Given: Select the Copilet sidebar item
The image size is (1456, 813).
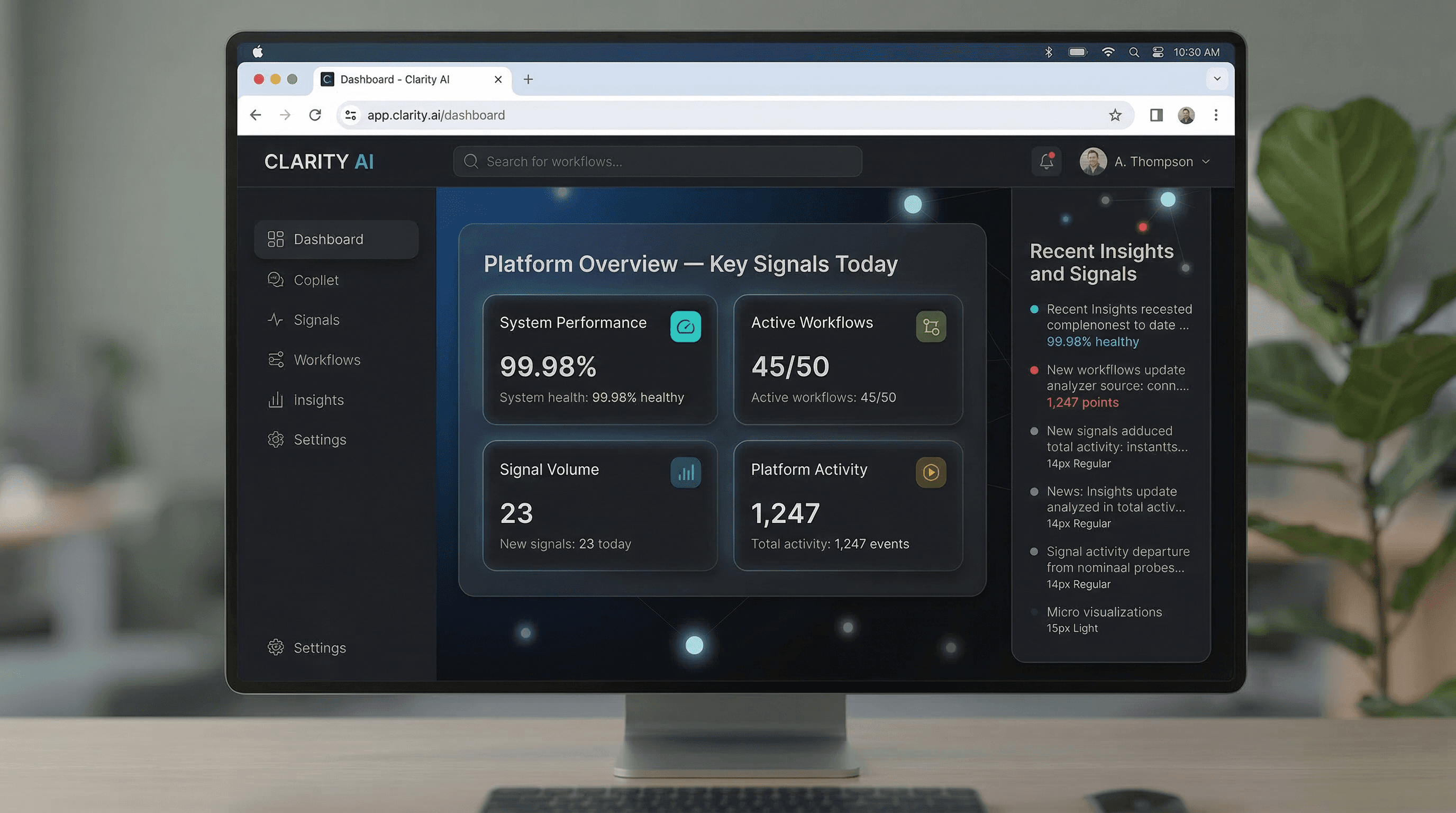Looking at the screenshot, I should [315, 280].
